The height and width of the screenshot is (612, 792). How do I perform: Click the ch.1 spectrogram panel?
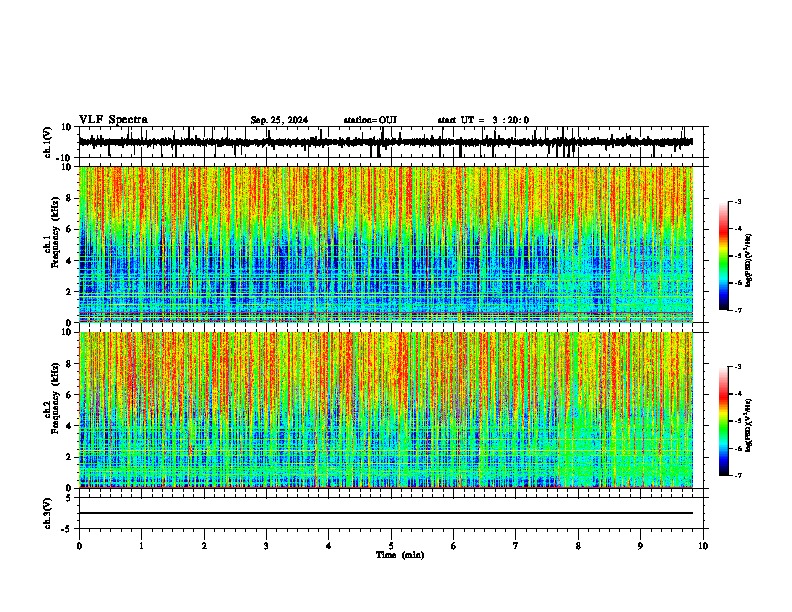pyautogui.click(x=386, y=244)
